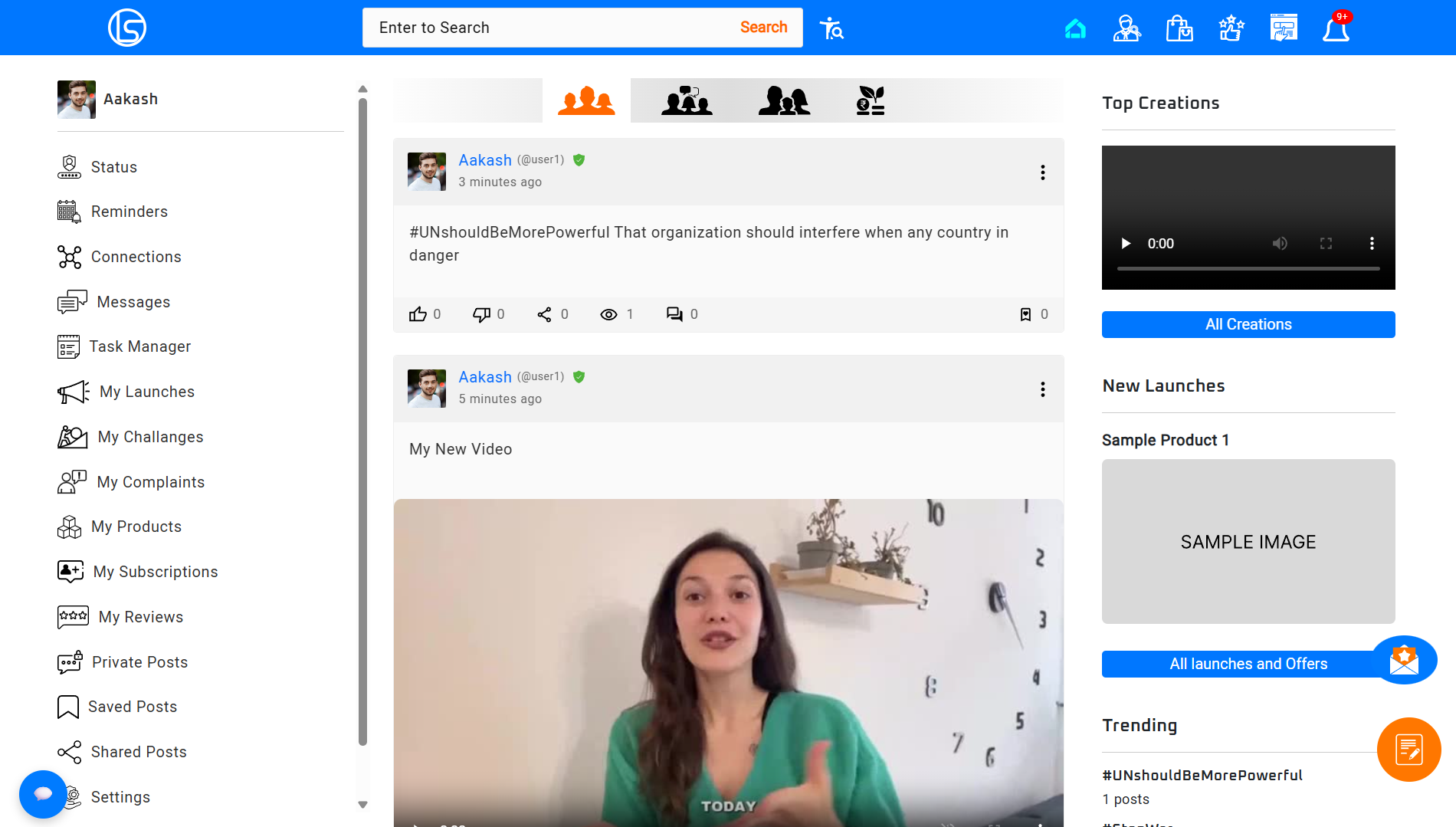
Task: Open the starred envelope floating icon
Action: (x=1404, y=660)
